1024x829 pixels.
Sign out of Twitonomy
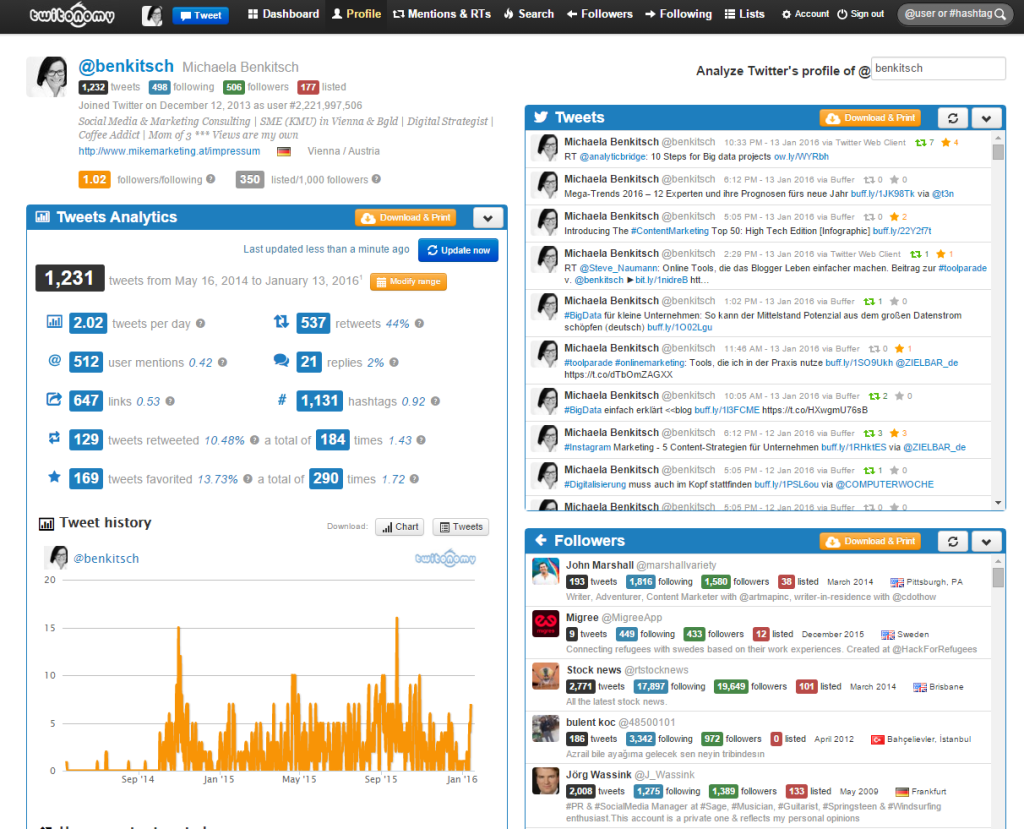point(861,14)
